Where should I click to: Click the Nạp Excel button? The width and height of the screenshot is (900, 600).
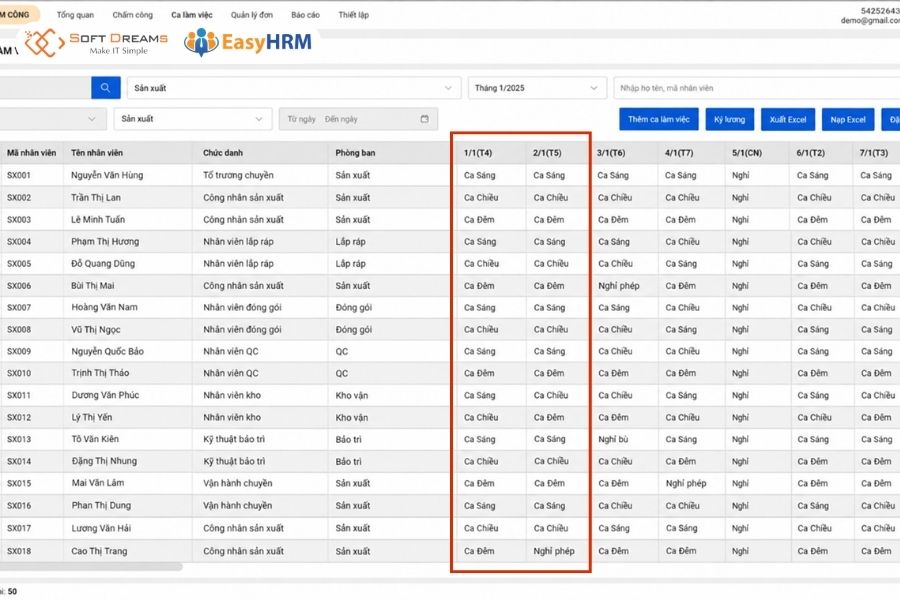pyautogui.click(x=848, y=119)
